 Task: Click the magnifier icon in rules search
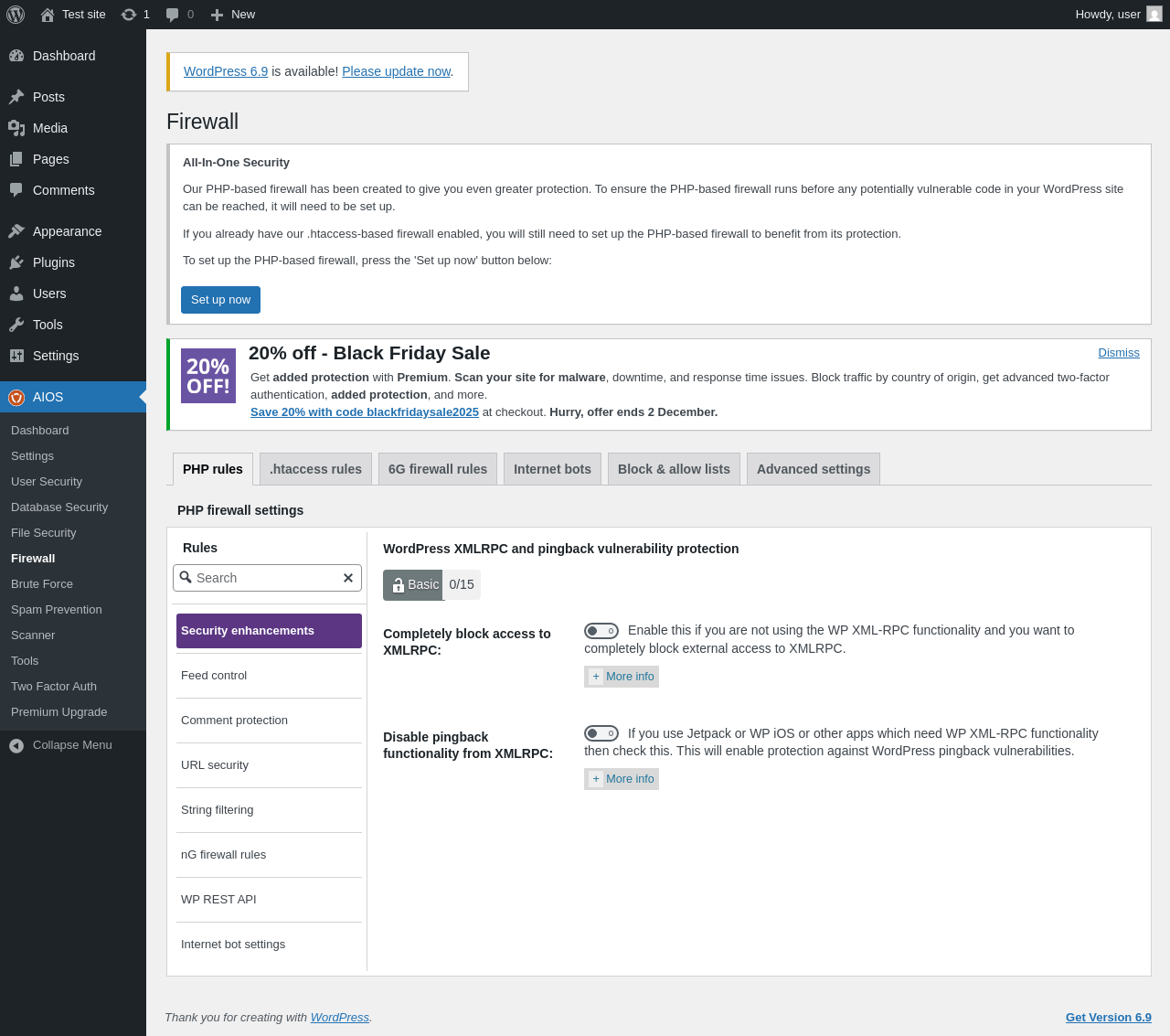(186, 577)
